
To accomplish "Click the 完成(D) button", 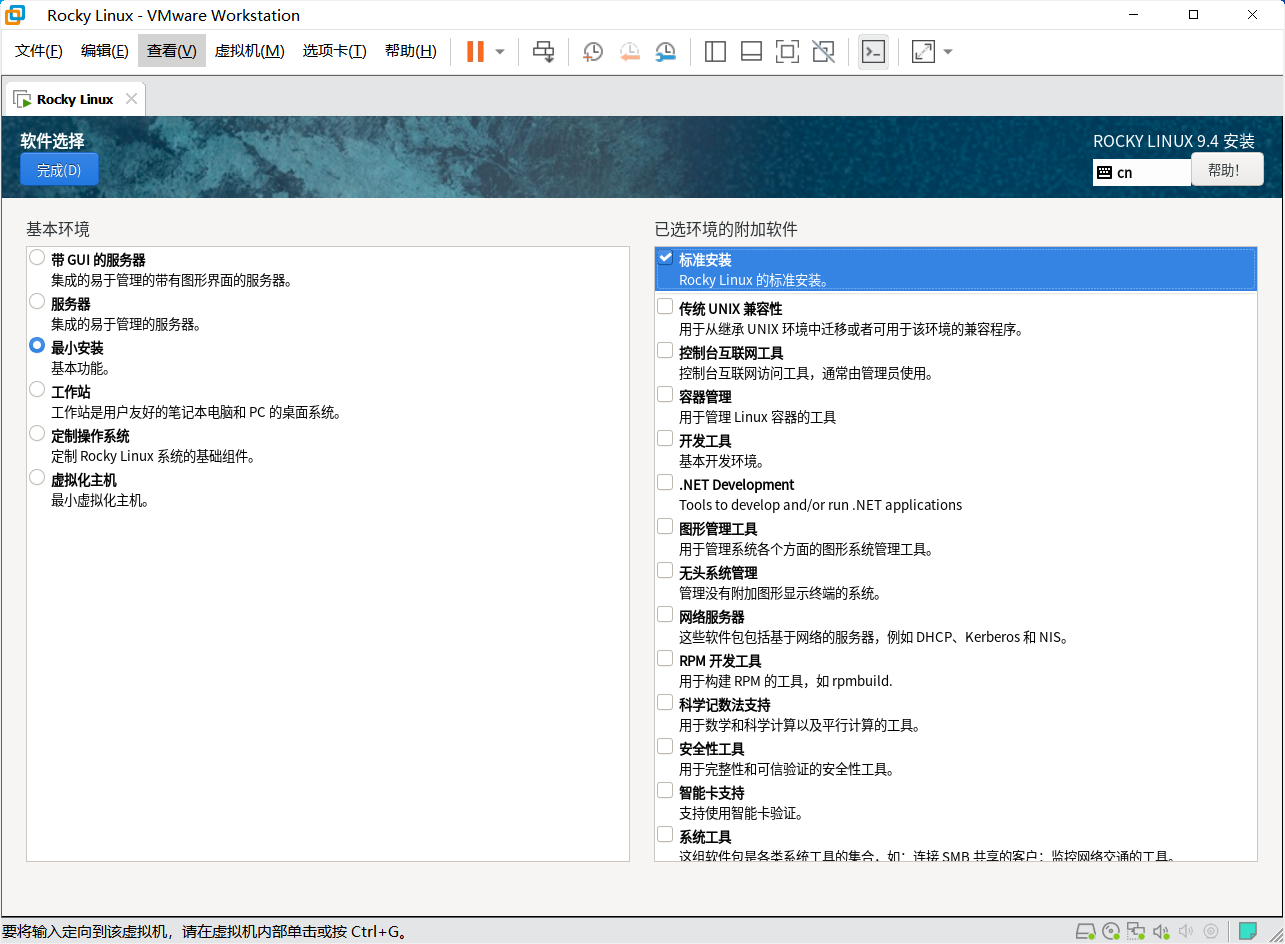I will tap(59, 169).
